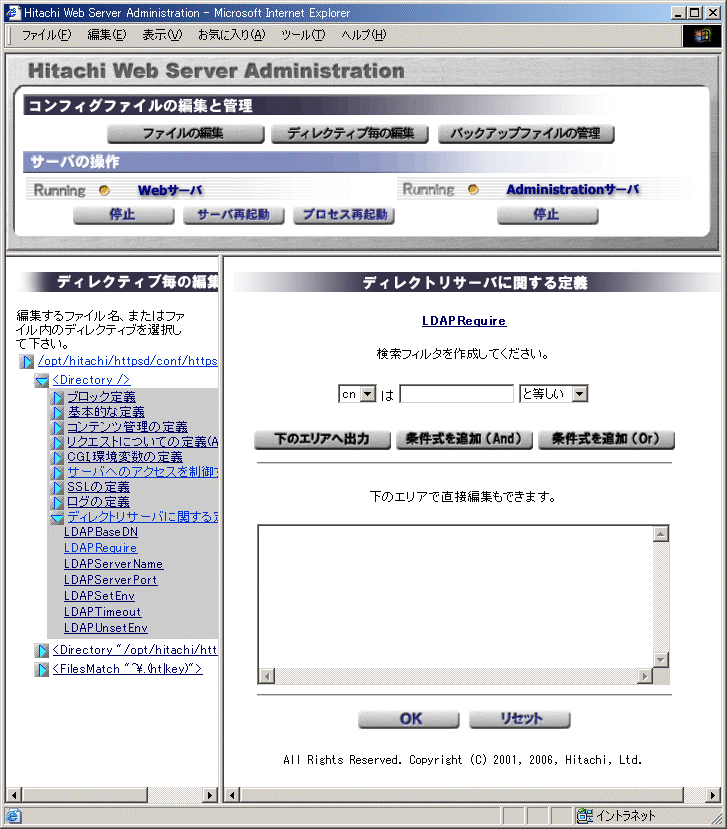Expand the <Directory "/opt/hitachi/htt arrow icon
The height and width of the screenshot is (829, 727).
pos(41,650)
